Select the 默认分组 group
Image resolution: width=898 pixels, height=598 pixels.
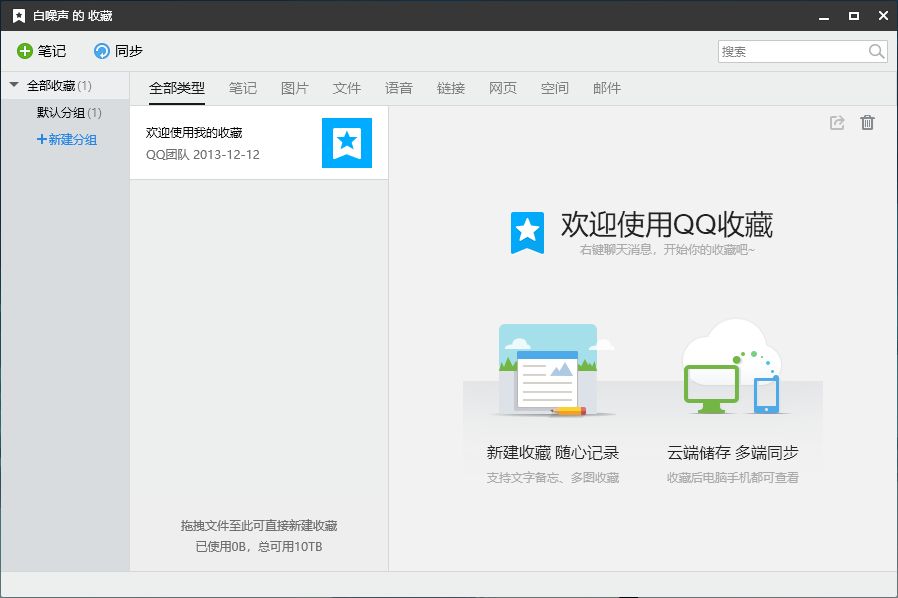(61, 113)
